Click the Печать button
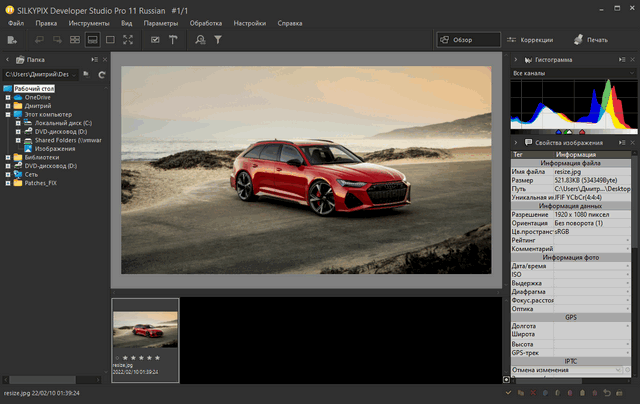 coord(590,40)
